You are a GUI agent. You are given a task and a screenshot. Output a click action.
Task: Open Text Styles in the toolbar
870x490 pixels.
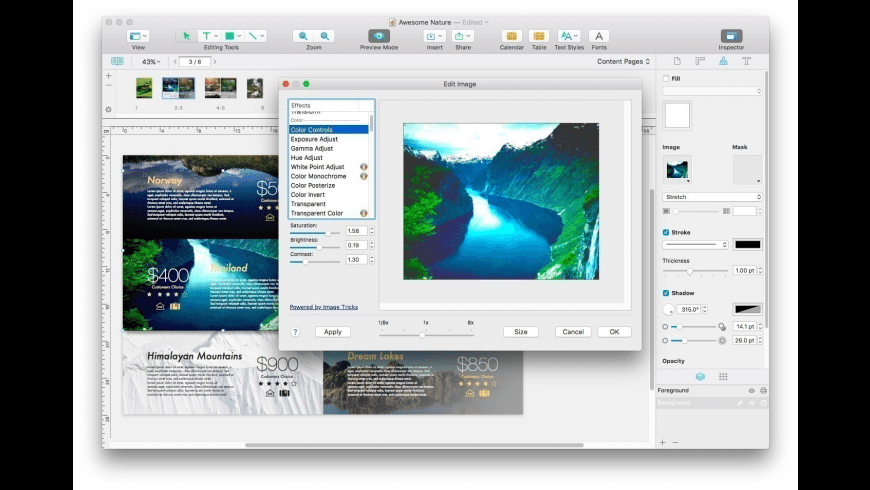(569, 36)
